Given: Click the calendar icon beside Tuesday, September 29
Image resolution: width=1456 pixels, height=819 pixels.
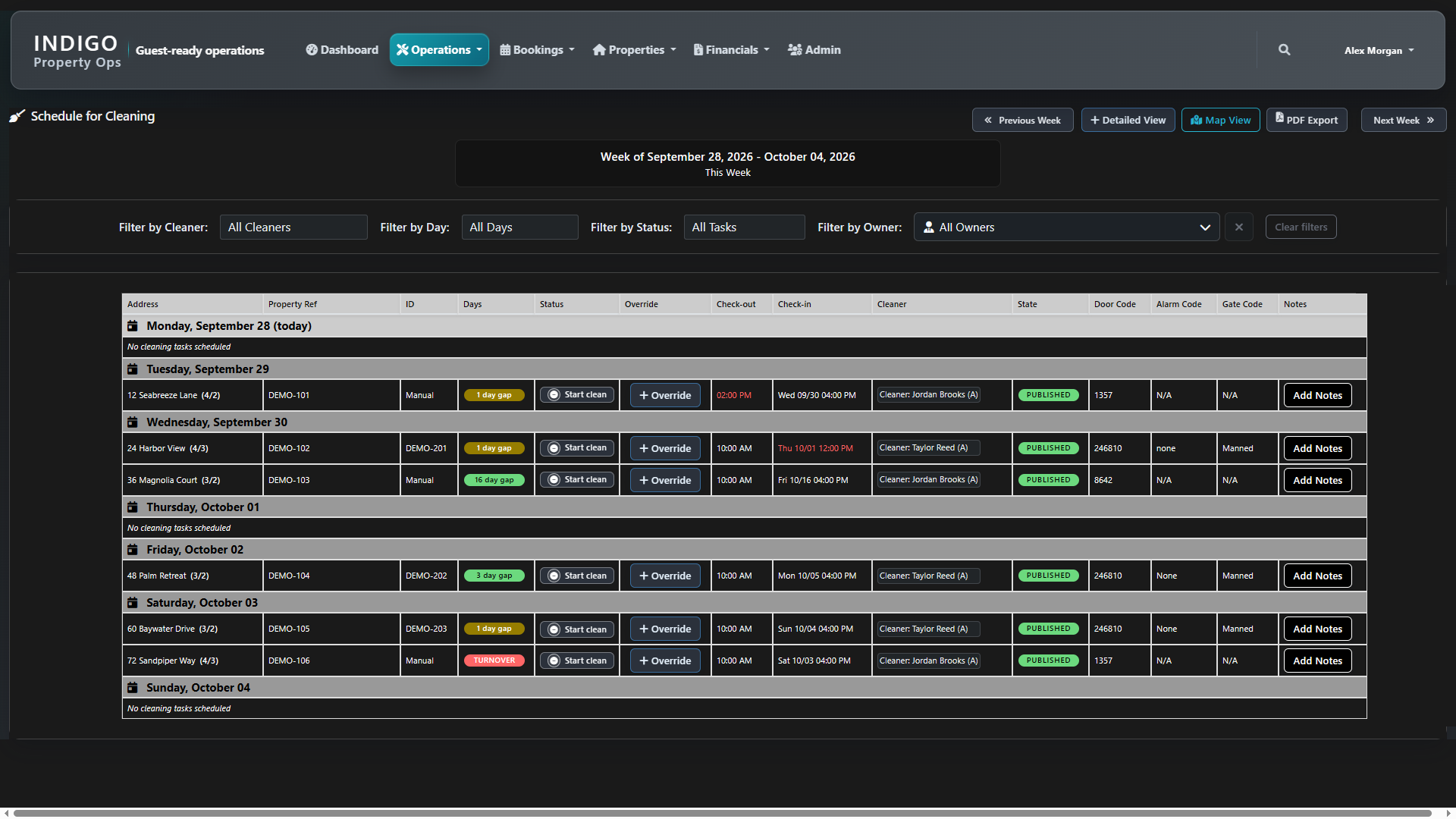Looking at the screenshot, I should (x=133, y=369).
